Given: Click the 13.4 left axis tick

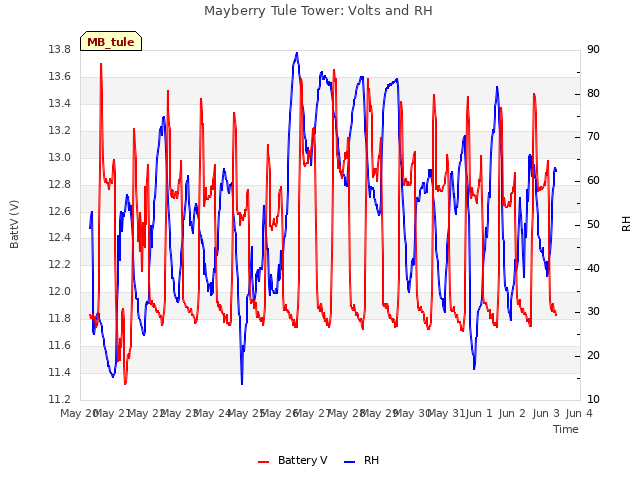Looking at the screenshot, I should point(60,104).
